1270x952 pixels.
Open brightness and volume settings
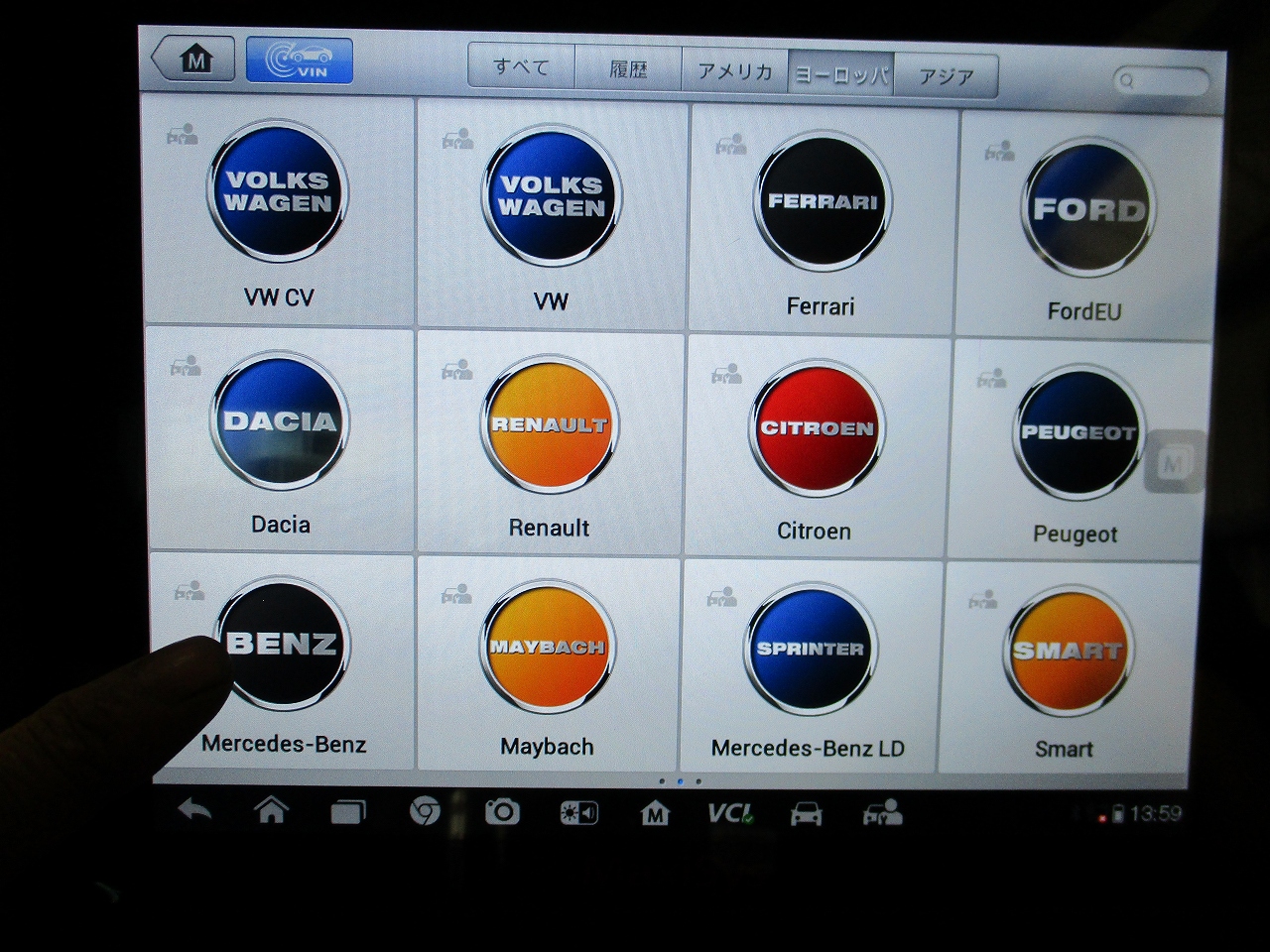pyautogui.click(x=578, y=813)
